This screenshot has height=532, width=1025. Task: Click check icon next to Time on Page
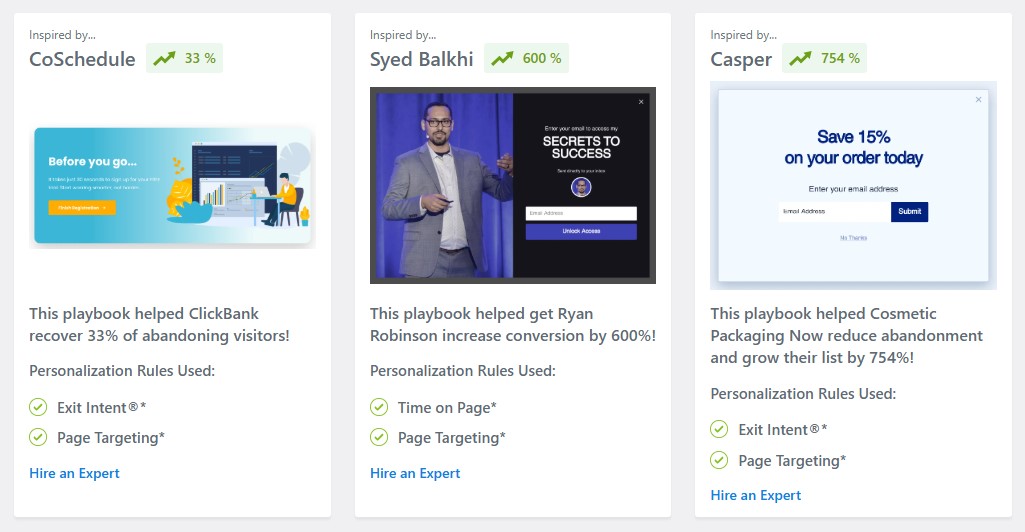tap(379, 407)
